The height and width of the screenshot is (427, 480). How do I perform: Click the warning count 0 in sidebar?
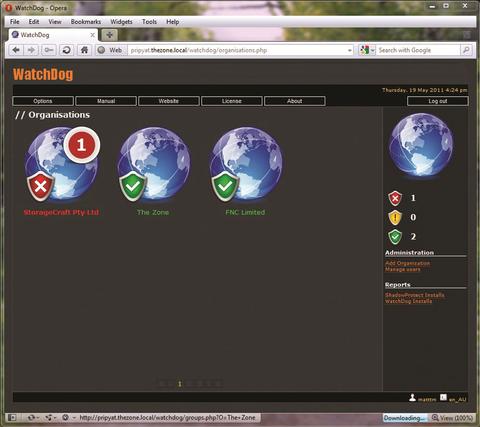coord(413,217)
